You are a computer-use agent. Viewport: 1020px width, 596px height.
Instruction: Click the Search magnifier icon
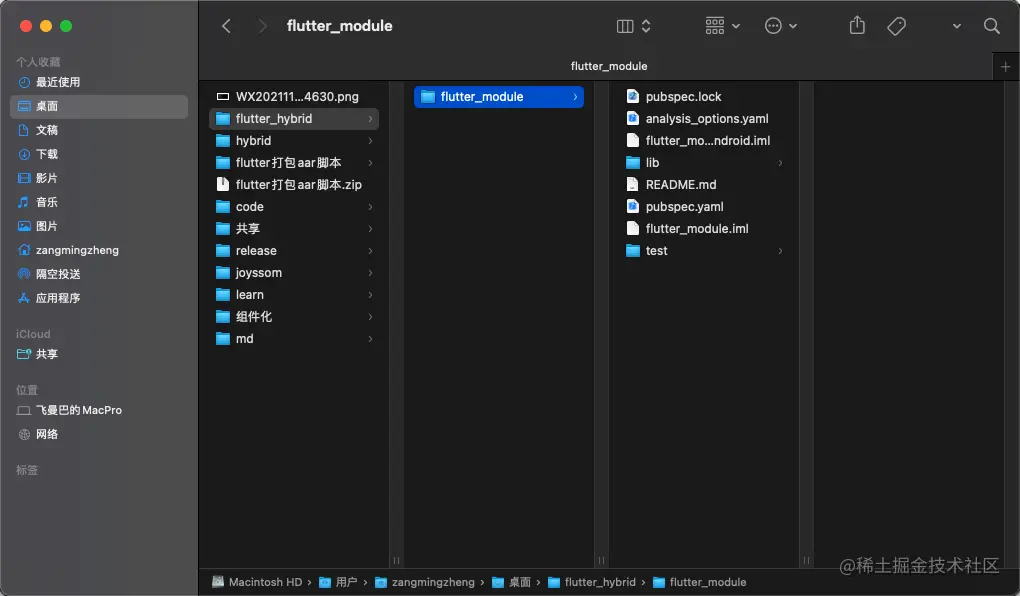991,26
